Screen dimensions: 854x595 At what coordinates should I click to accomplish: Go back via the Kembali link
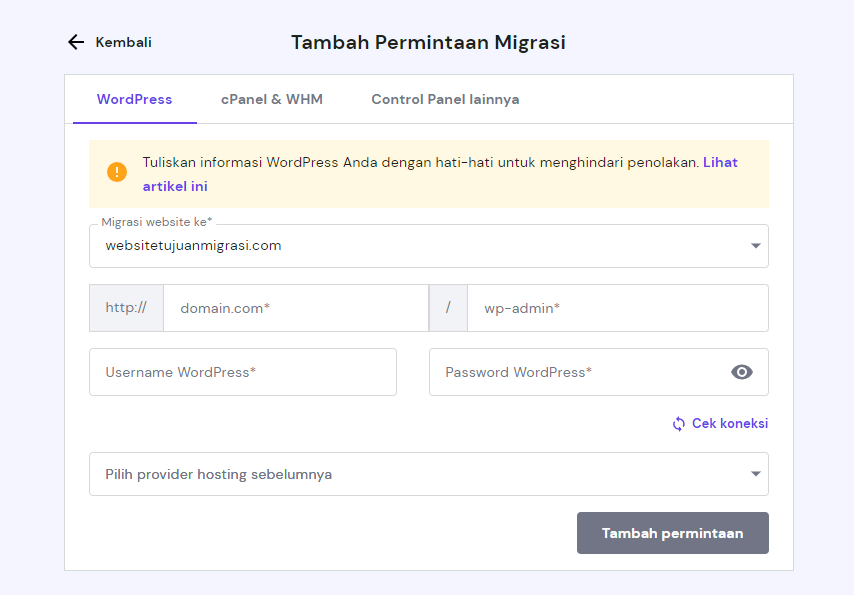coord(123,42)
